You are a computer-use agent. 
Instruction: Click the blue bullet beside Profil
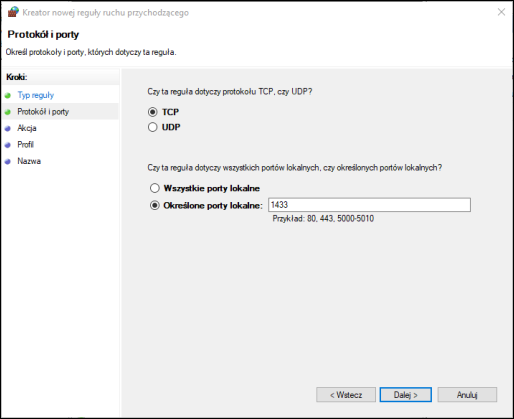click(8, 145)
